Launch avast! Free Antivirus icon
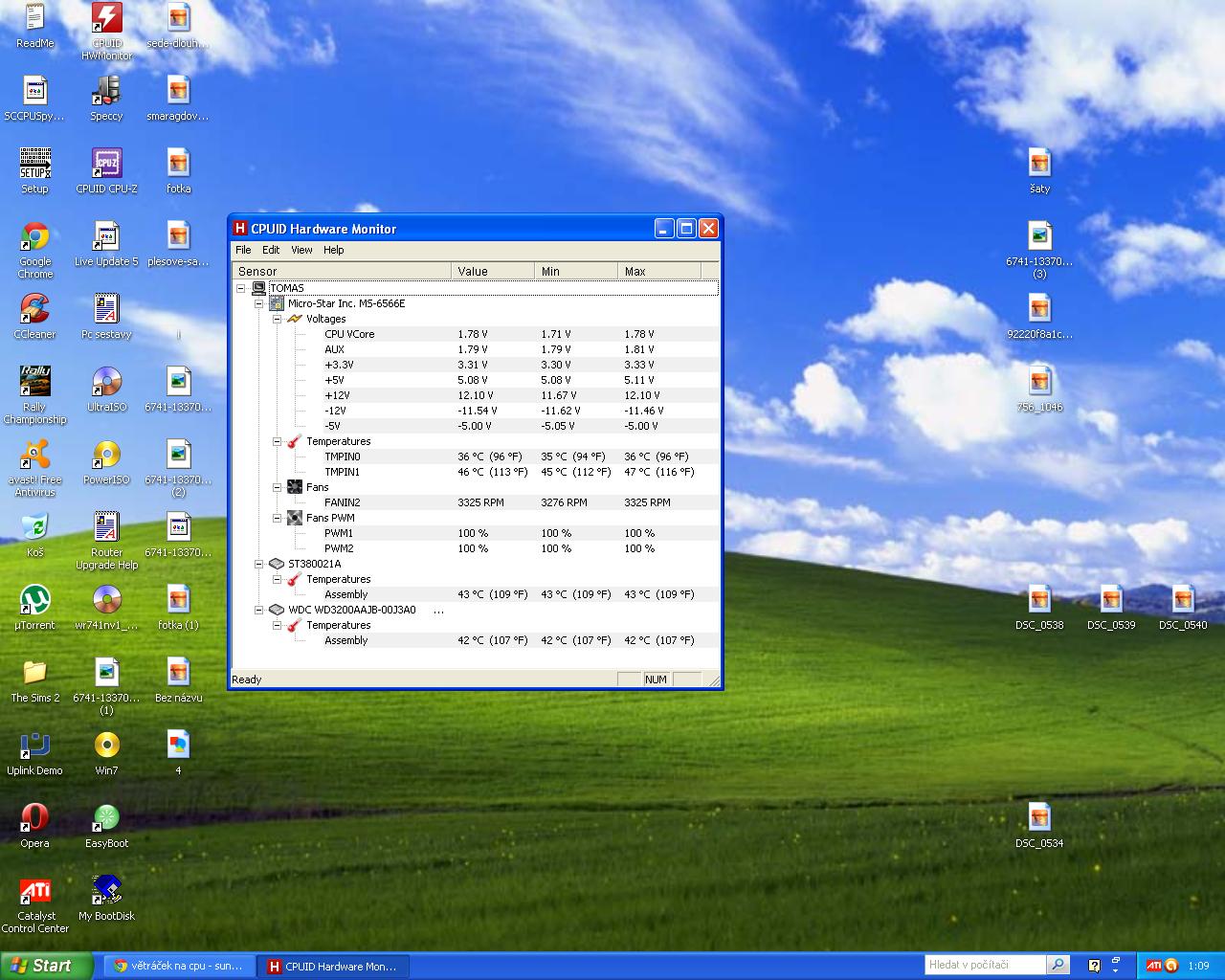 (x=35, y=468)
